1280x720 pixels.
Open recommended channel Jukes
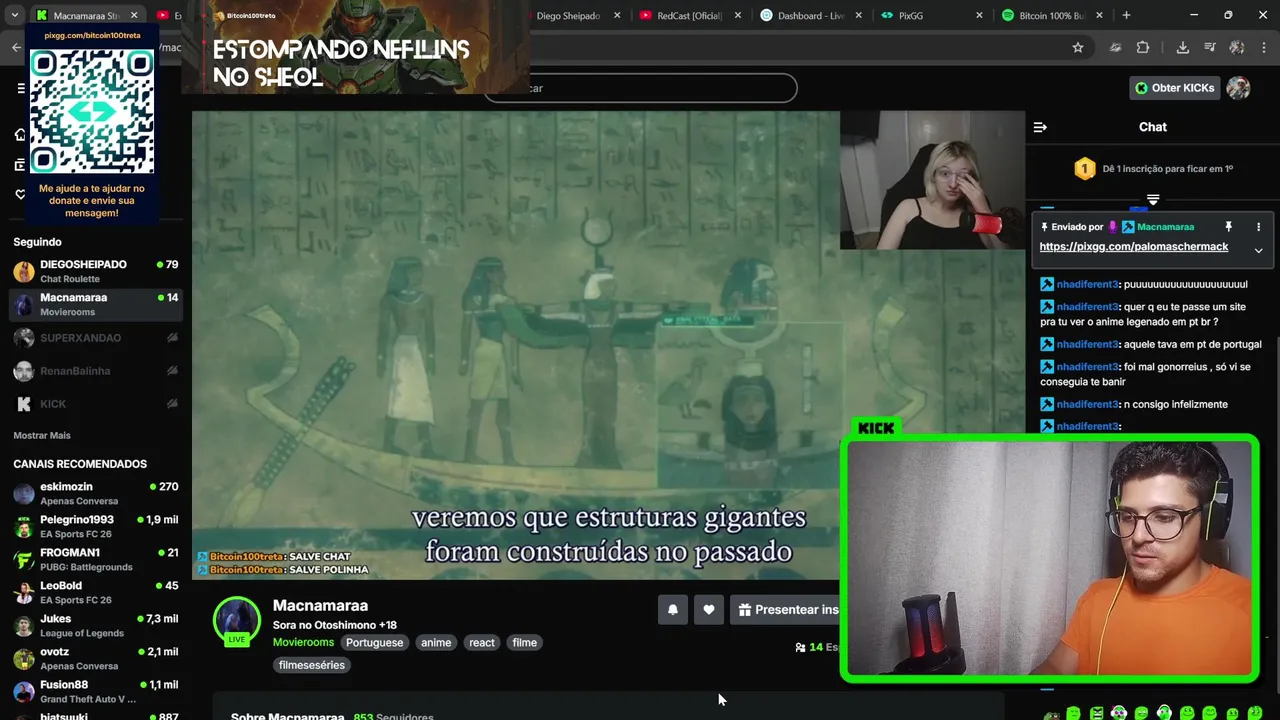pyautogui.click(x=95, y=625)
